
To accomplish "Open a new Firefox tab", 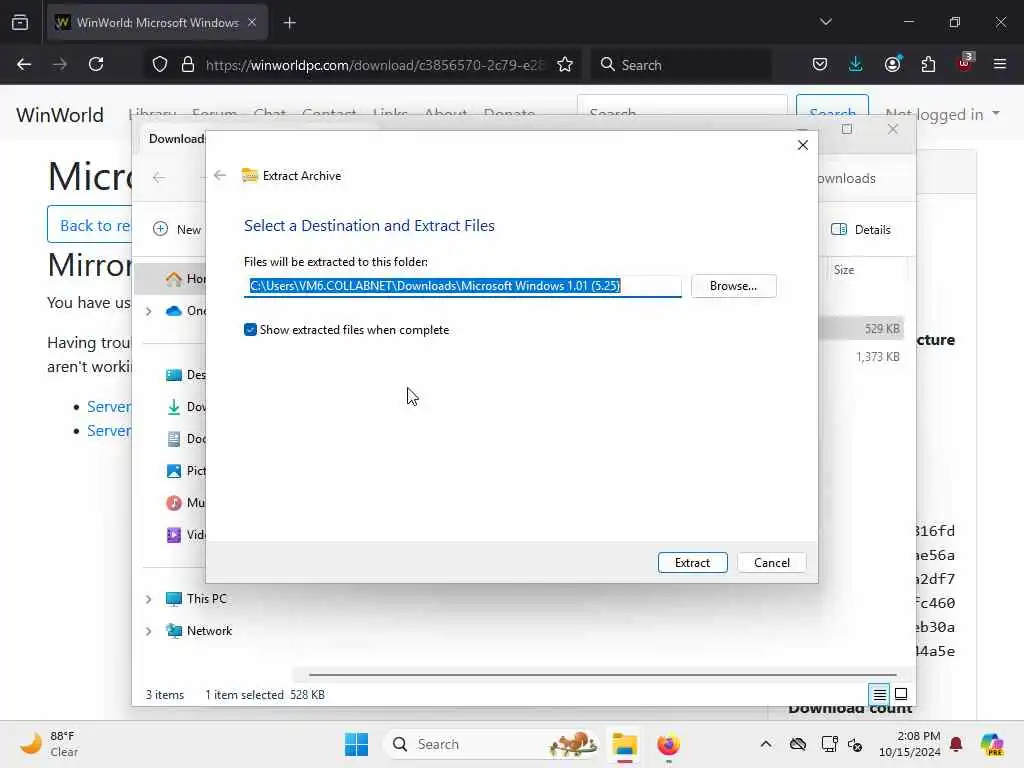I will pos(290,23).
